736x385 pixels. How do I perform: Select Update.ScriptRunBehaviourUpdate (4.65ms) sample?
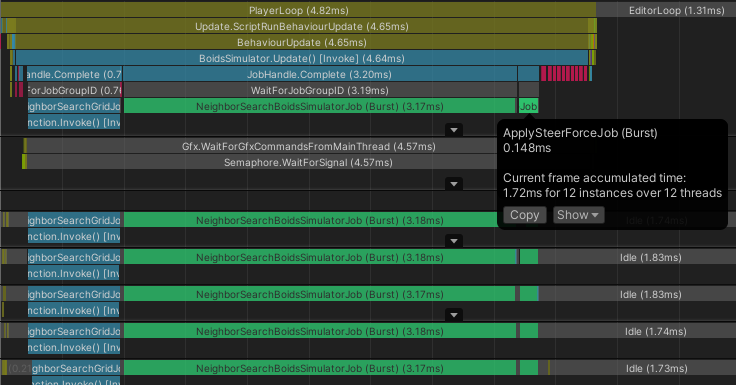pyautogui.click(x=301, y=26)
